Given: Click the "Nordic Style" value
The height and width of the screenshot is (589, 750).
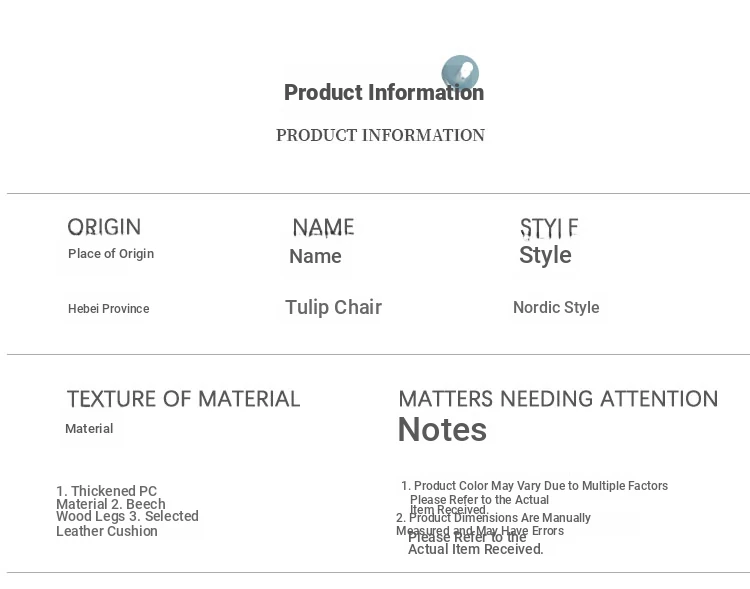Looking at the screenshot, I should click(556, 307).
